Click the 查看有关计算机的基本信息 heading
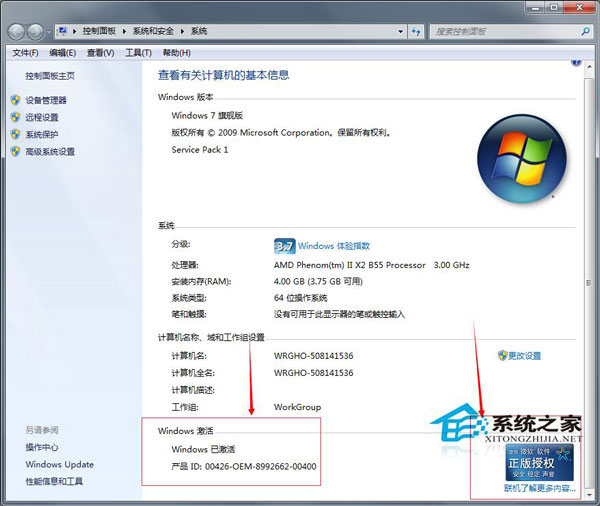This screenshot has height=506, width=600. [223, 75]
